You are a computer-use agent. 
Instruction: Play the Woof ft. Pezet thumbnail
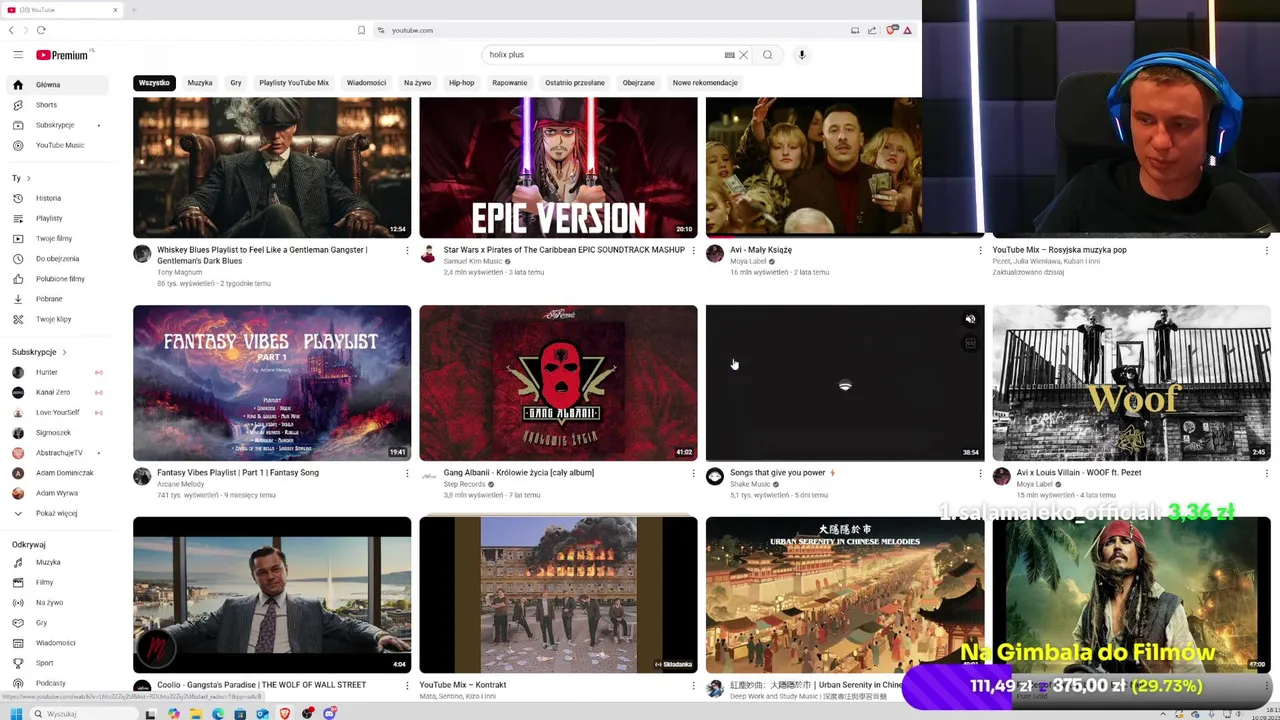1131,383
